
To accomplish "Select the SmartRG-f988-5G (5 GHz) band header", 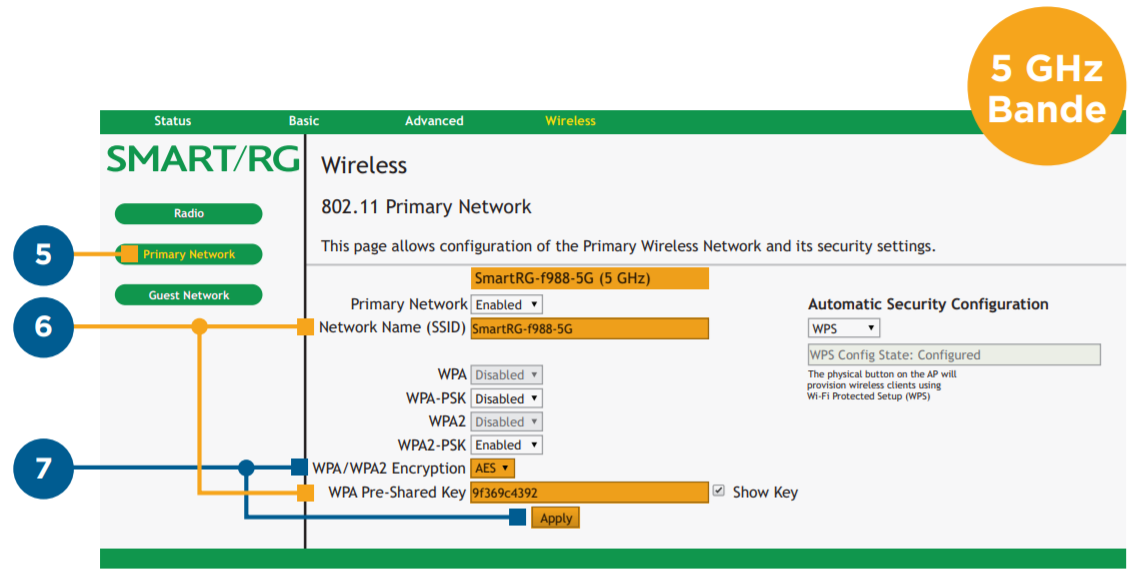I will [x=590, y=278].
